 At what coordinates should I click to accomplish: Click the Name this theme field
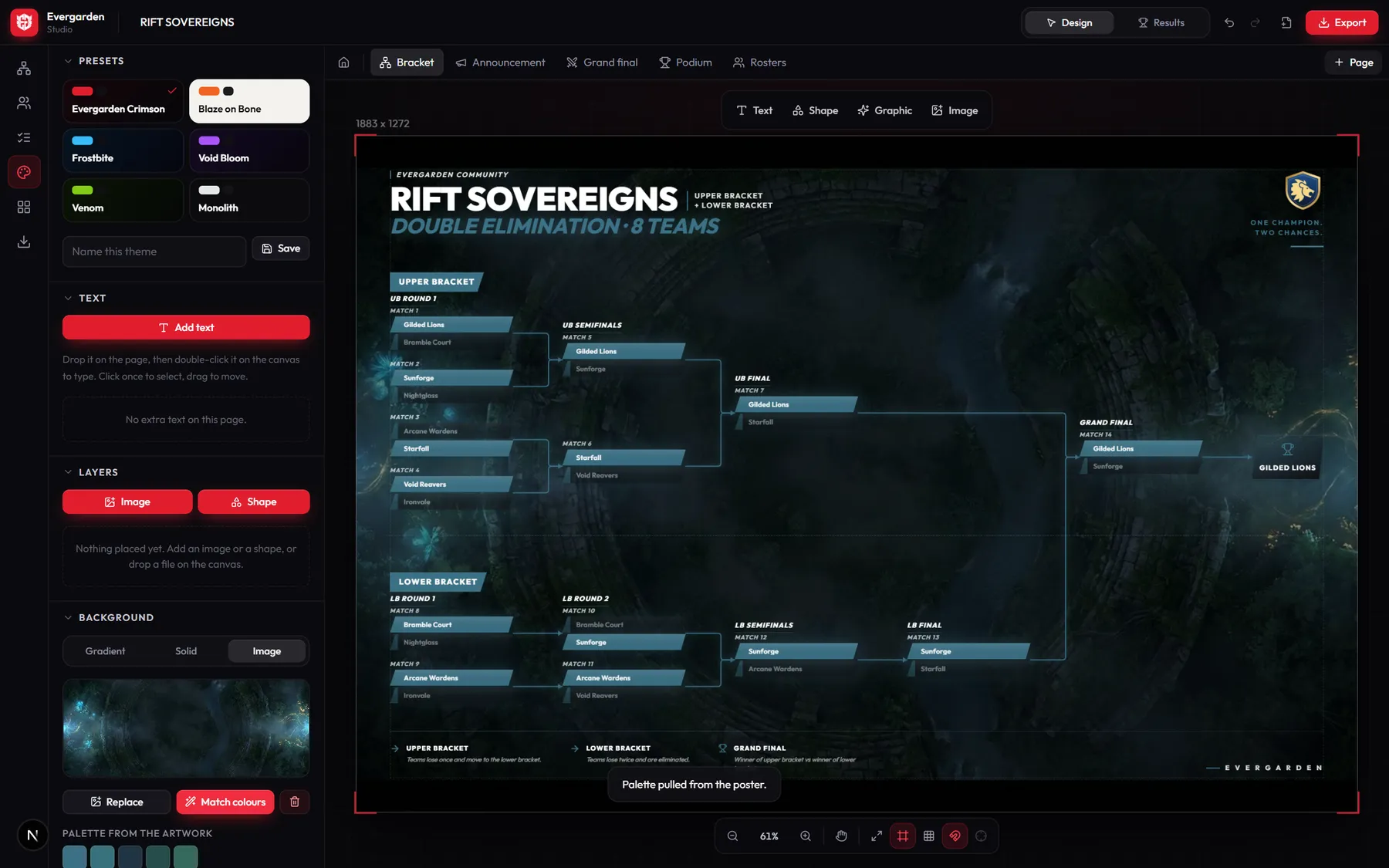click(154, 252)
